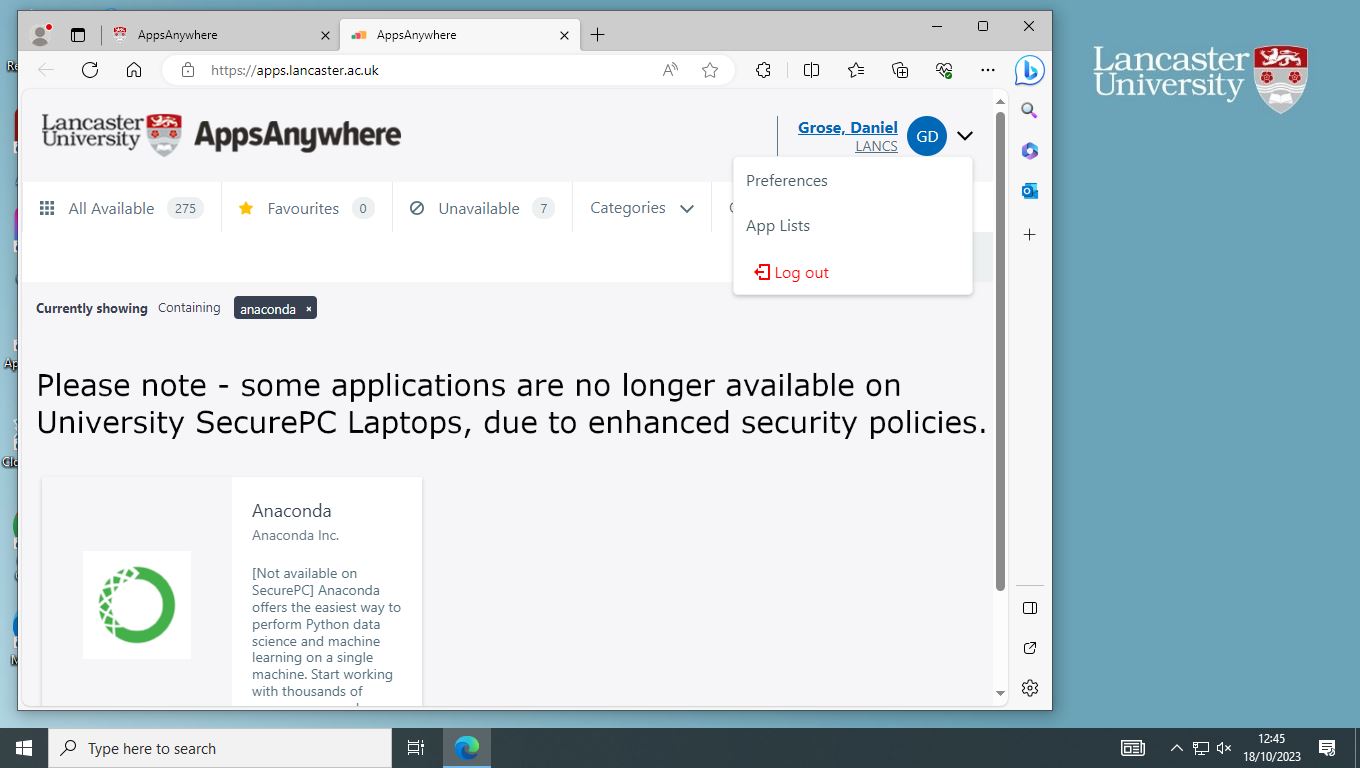1360x768 pixels.
Task: Click the GD avatar circle
Action: coord(927,136)
